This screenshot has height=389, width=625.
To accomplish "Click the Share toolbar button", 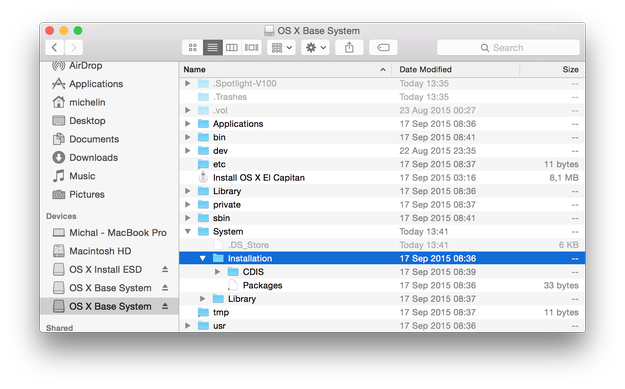I will click(x=349, y=47).
